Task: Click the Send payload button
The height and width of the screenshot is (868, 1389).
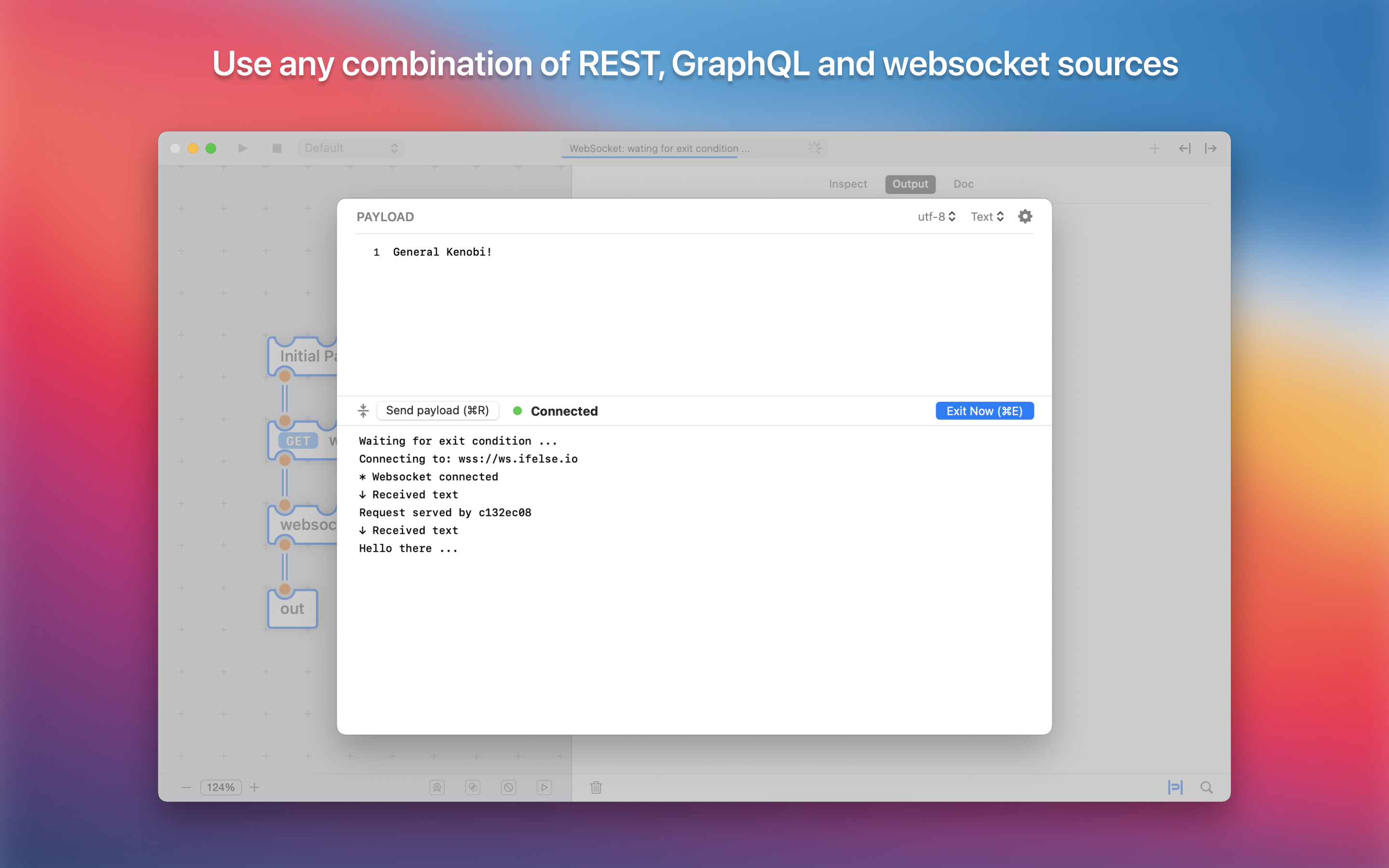Action: coord(437,410)
